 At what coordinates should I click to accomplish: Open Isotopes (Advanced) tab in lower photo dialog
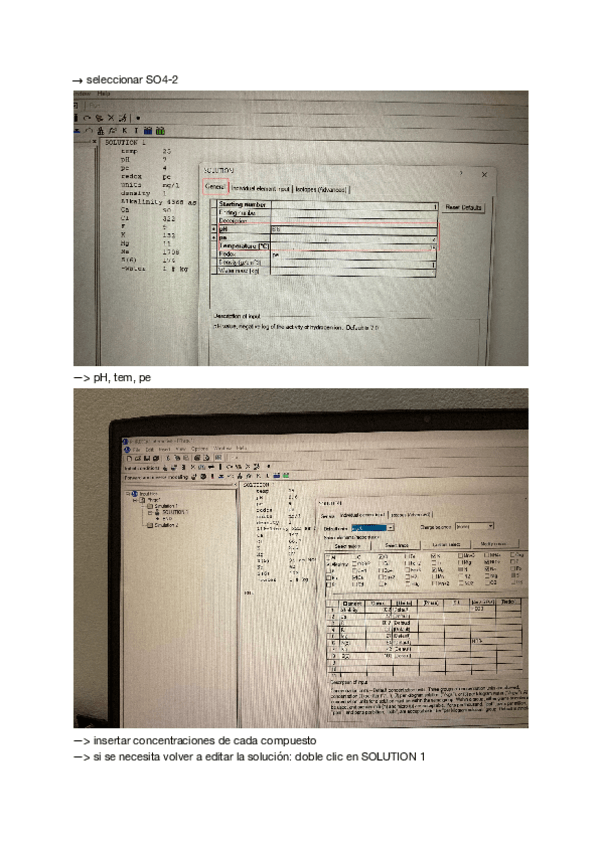pos(411,514)
